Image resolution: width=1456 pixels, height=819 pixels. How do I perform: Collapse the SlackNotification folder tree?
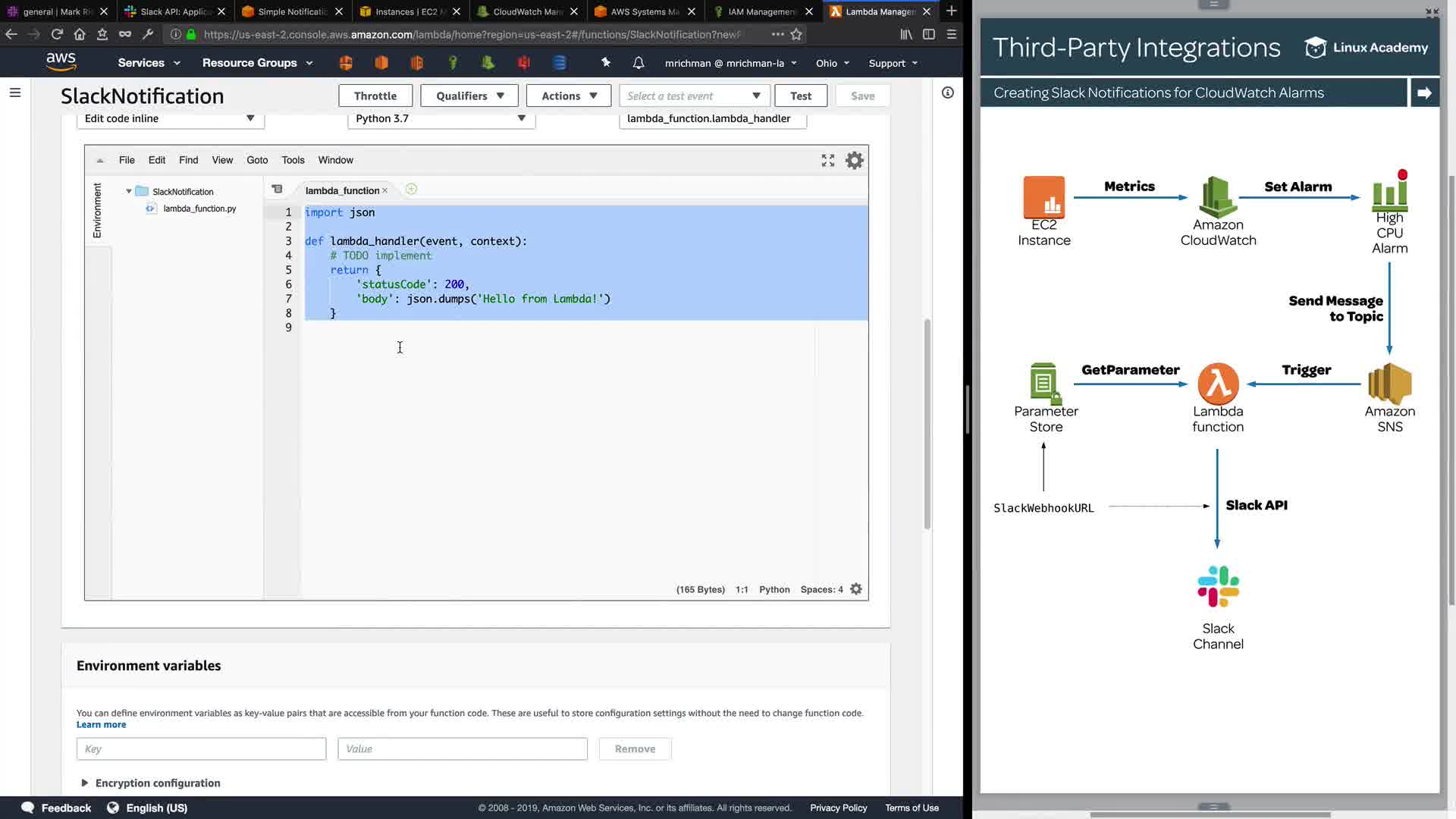[x=129, y=192]
